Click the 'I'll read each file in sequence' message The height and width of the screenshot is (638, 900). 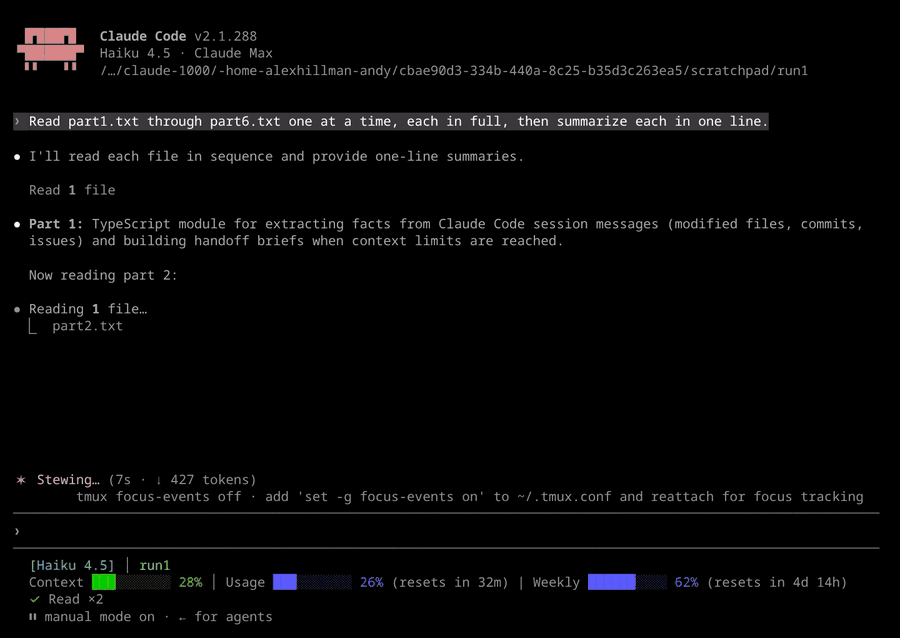click(x=276, y=156)
